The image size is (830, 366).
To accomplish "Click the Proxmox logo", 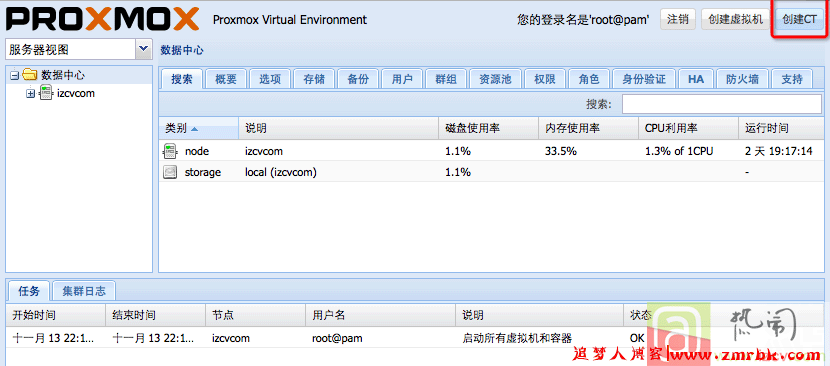I will [103, 20].
